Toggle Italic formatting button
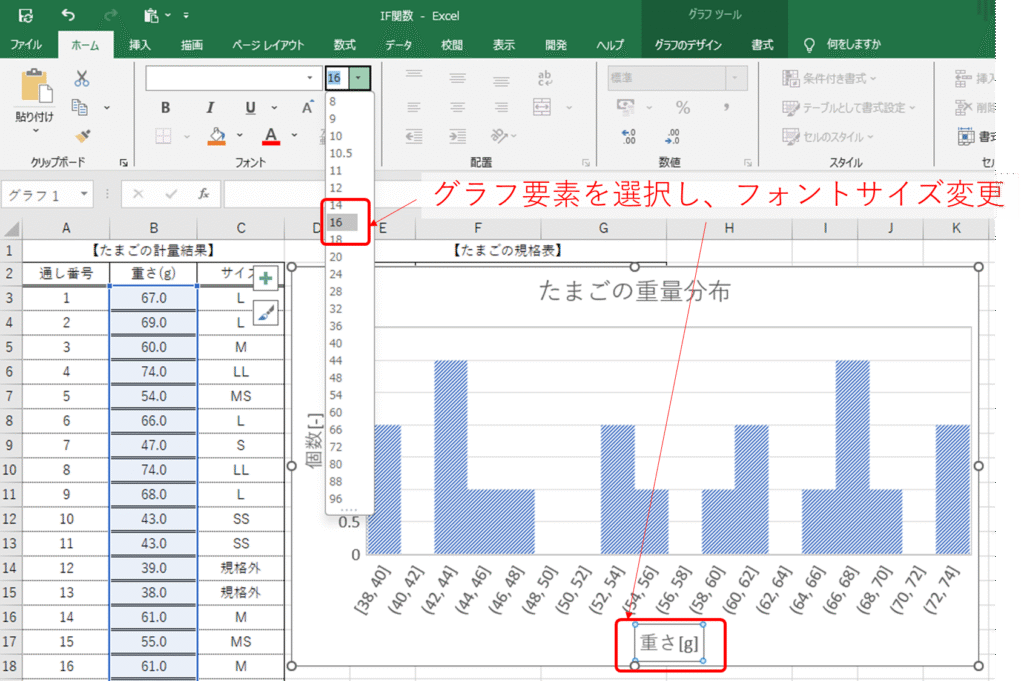 point(209,108)
